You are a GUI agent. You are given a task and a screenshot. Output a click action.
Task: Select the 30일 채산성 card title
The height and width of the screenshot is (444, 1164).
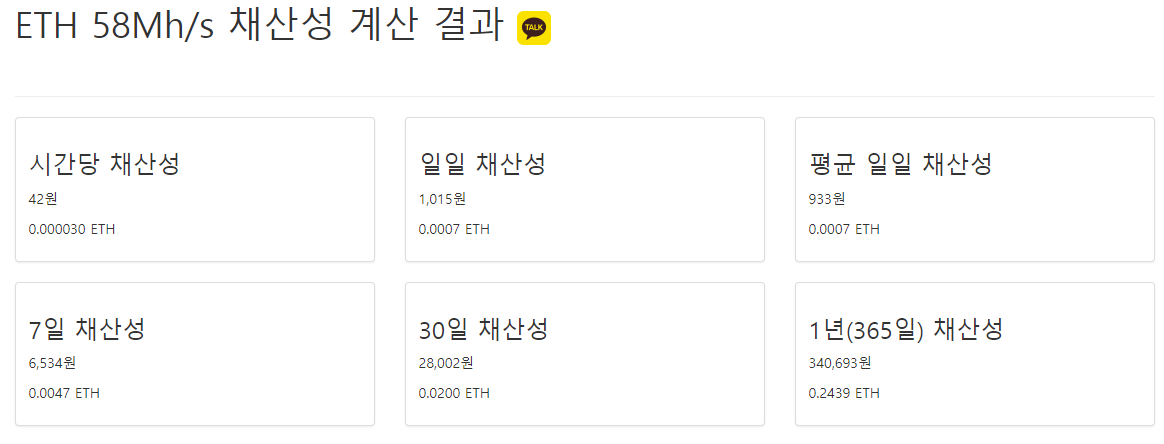click(484, 328)
